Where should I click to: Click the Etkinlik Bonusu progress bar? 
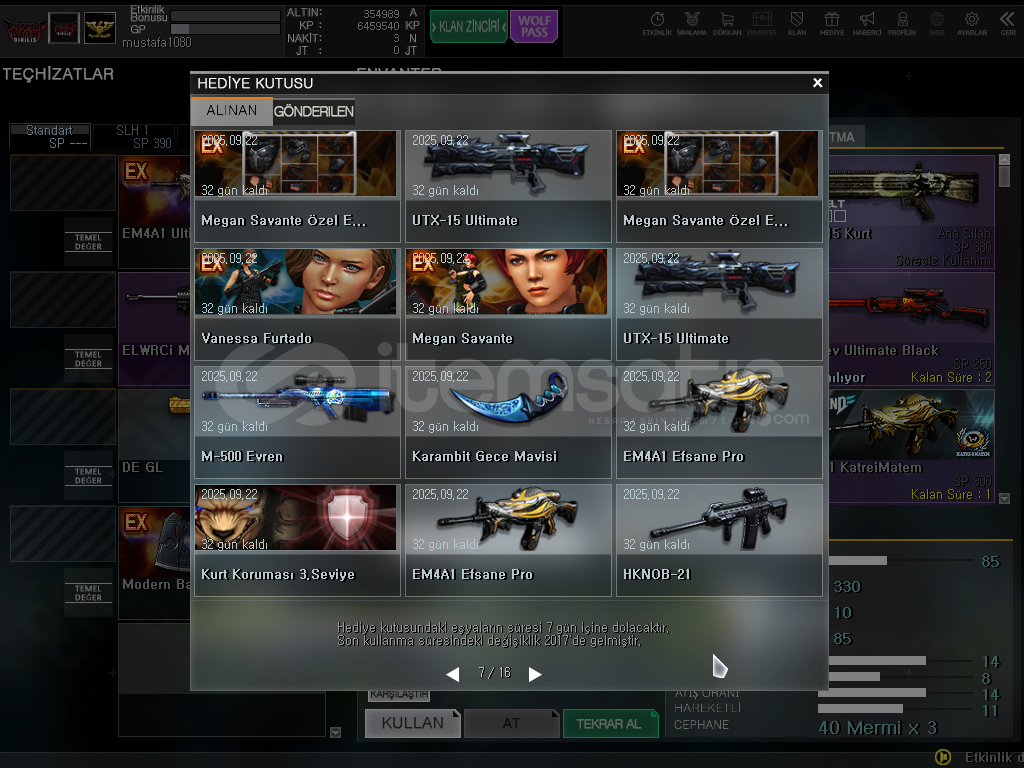click(225, 16)
